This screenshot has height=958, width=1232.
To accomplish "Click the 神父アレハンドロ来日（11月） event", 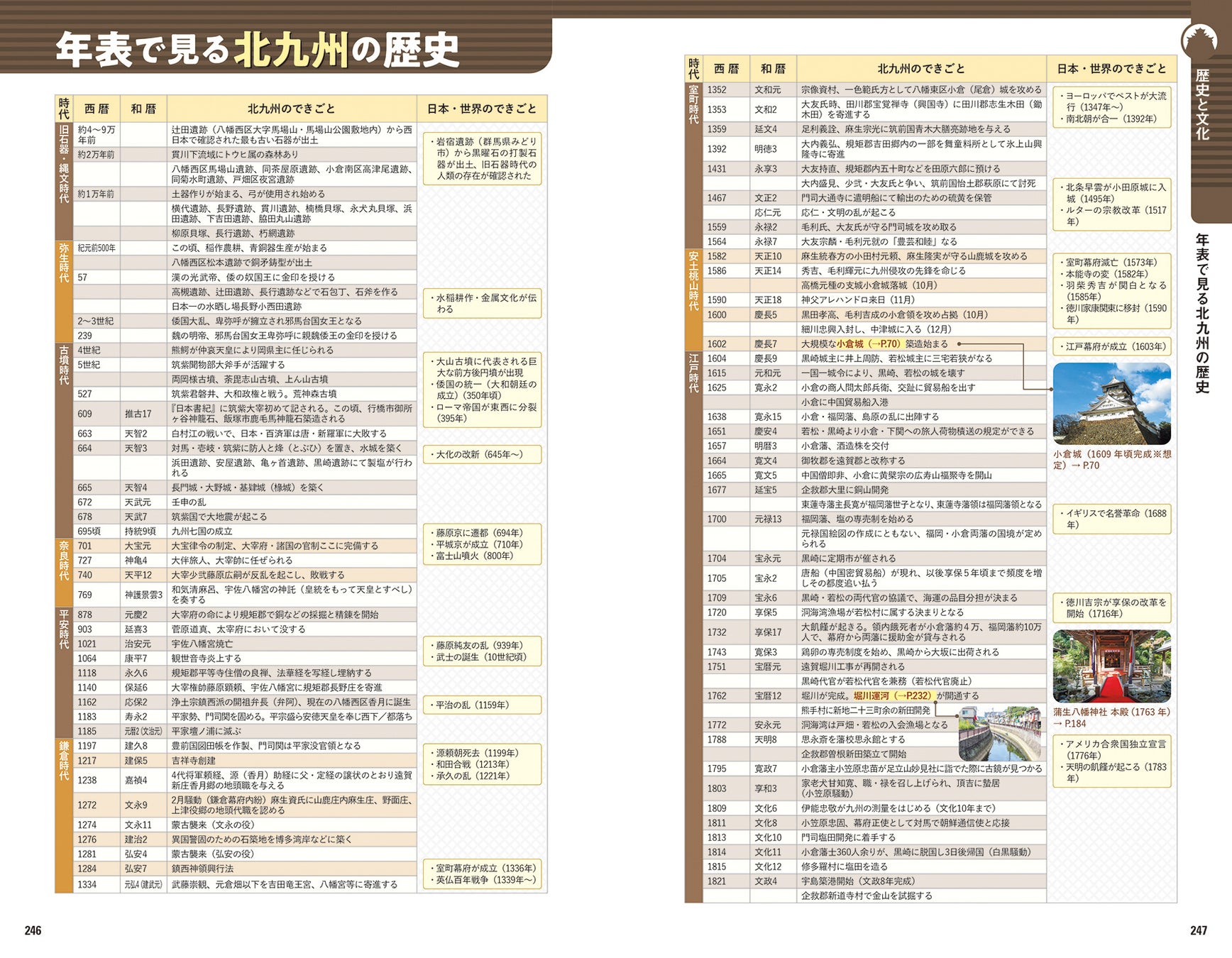I will pos(921,300).
